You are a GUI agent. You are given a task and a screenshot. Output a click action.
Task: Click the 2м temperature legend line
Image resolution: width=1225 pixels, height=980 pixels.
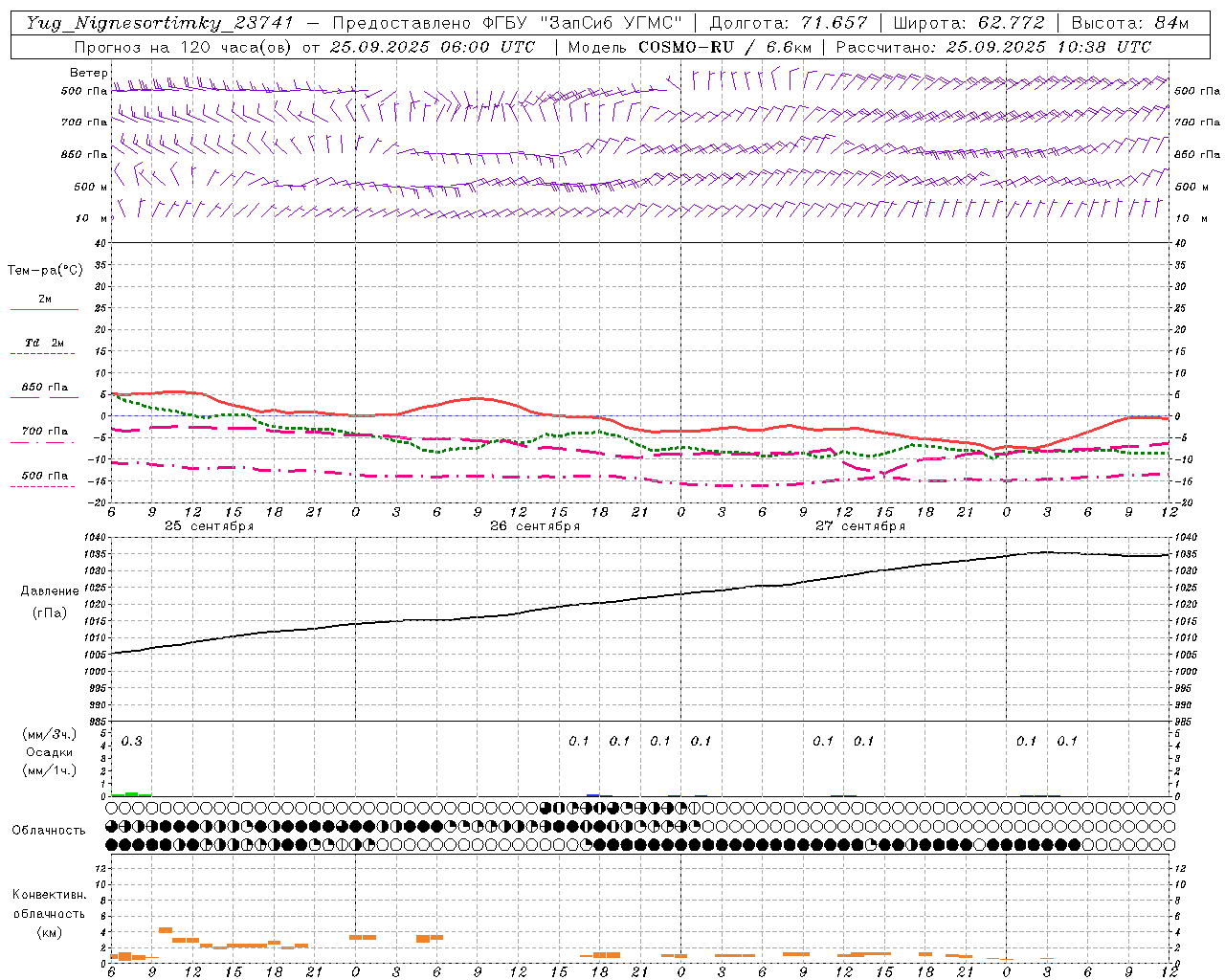click(44, 310)
